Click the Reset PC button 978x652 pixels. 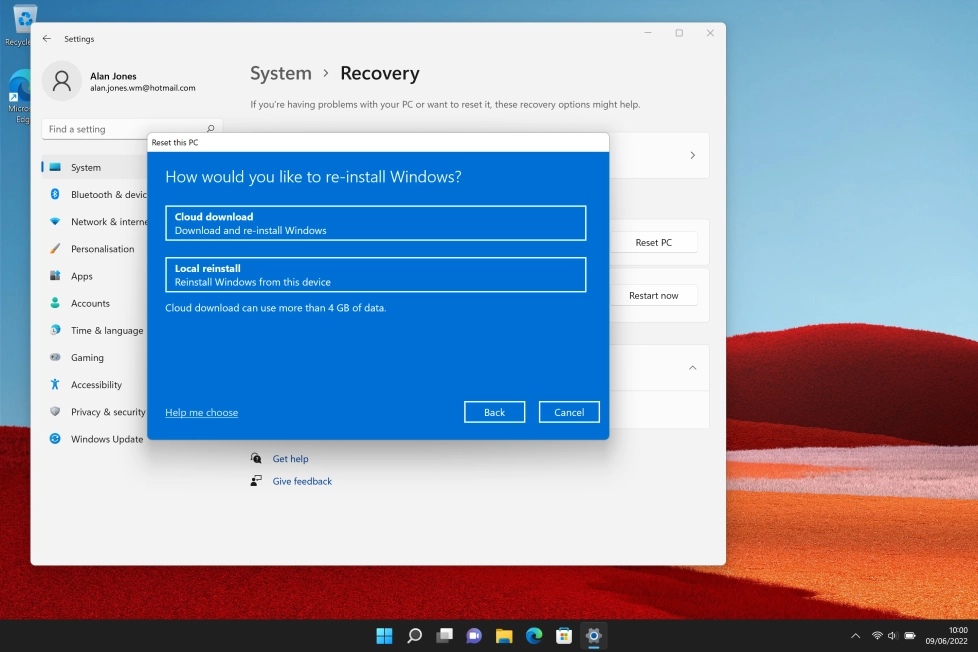655,242
